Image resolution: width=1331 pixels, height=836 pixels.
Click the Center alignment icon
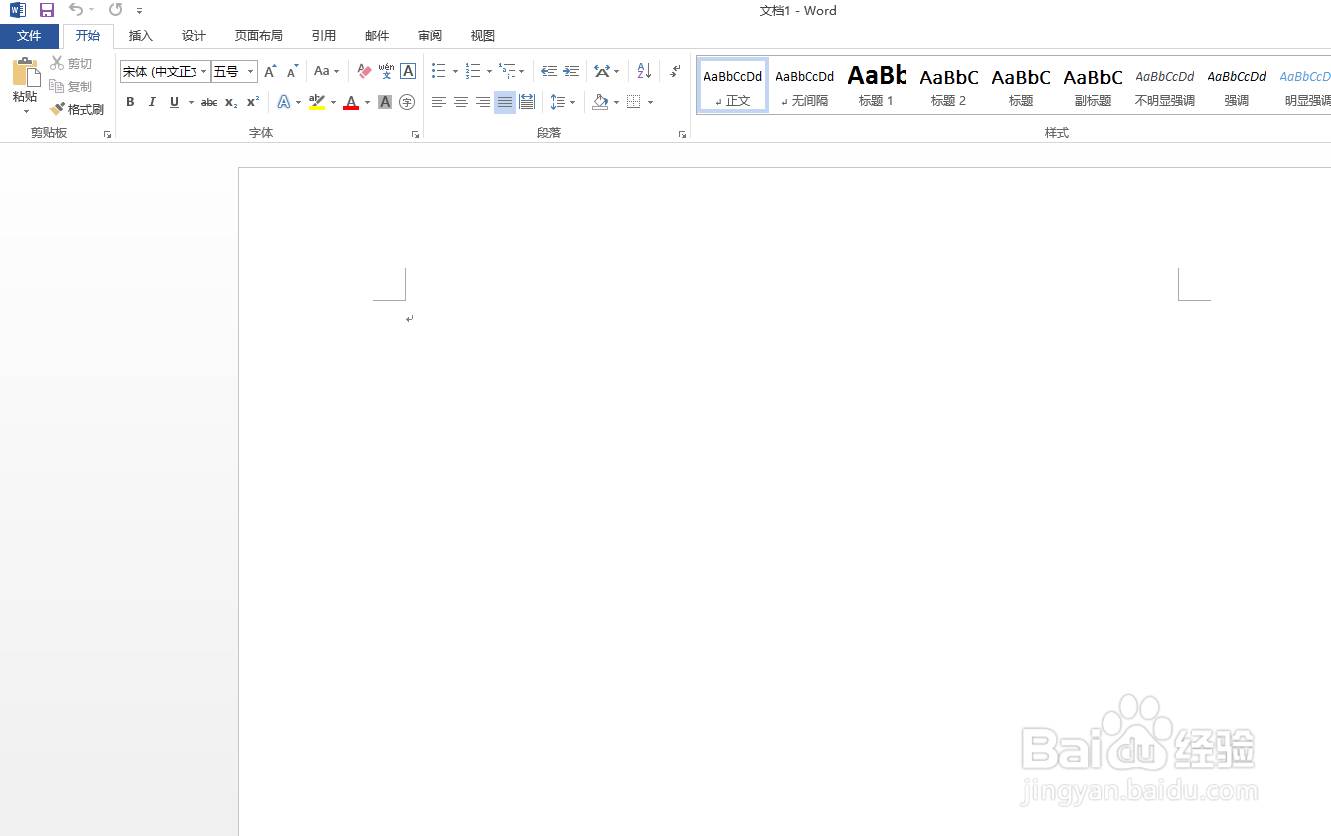click(x=460, y=102)
